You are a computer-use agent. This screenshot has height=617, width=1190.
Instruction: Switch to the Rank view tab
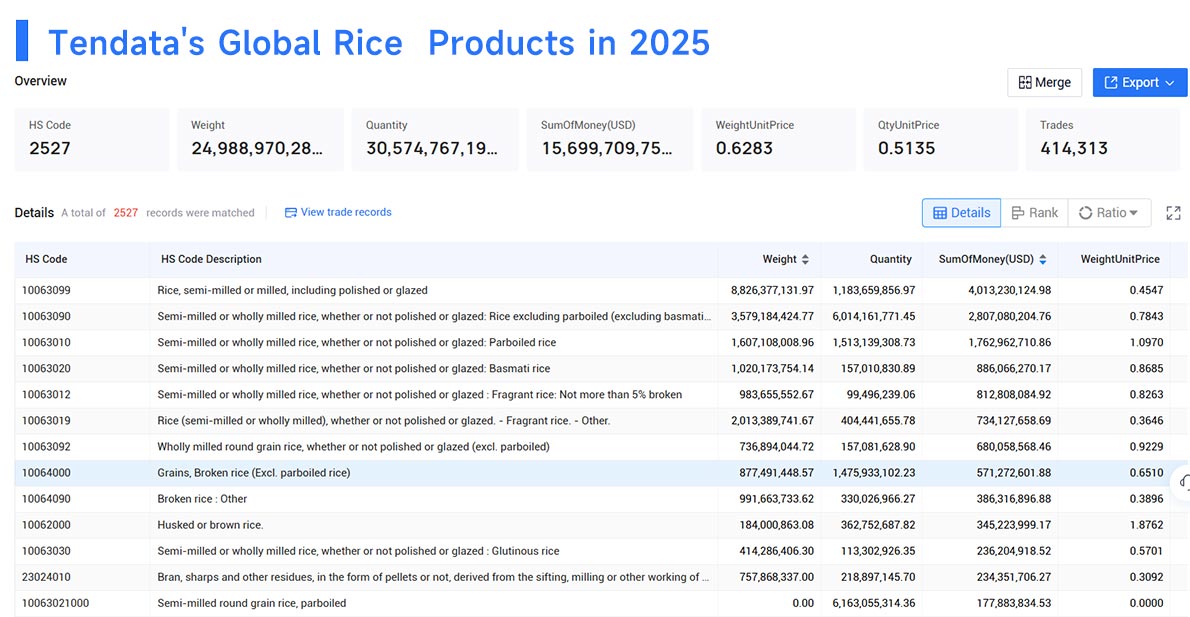pyautogui.click(x=1034, y=213)
